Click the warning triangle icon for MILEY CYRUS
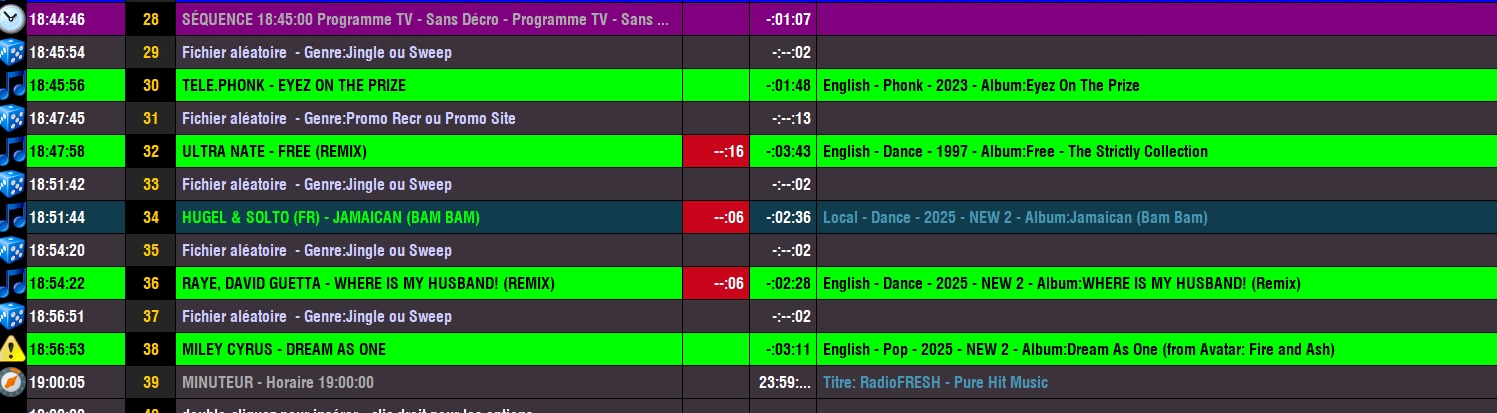 [12, 349]
